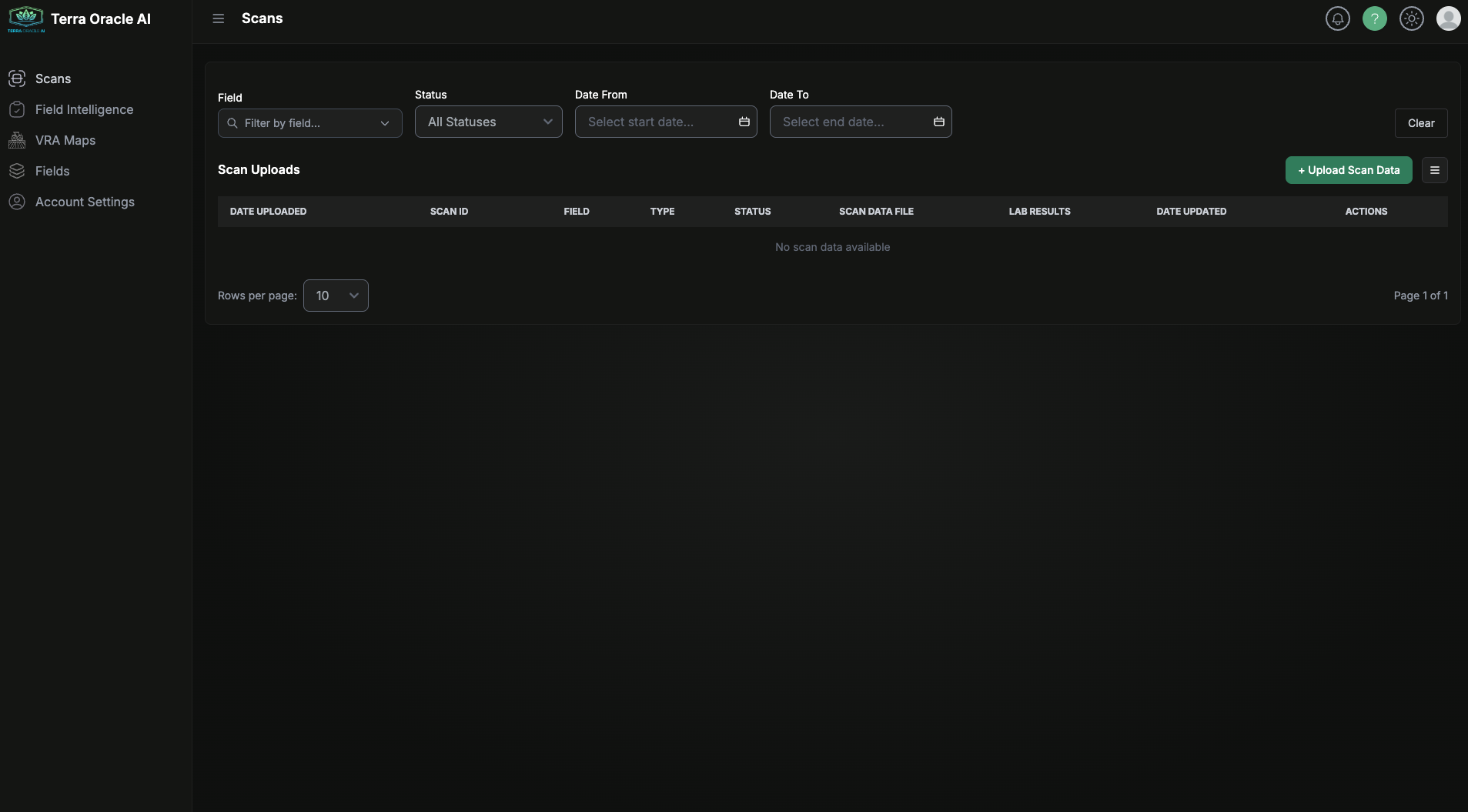The height and width of the screenshot is (812, 1468).
Task: Click the Upload Scan Data button
Action: tap(1348, 170)
